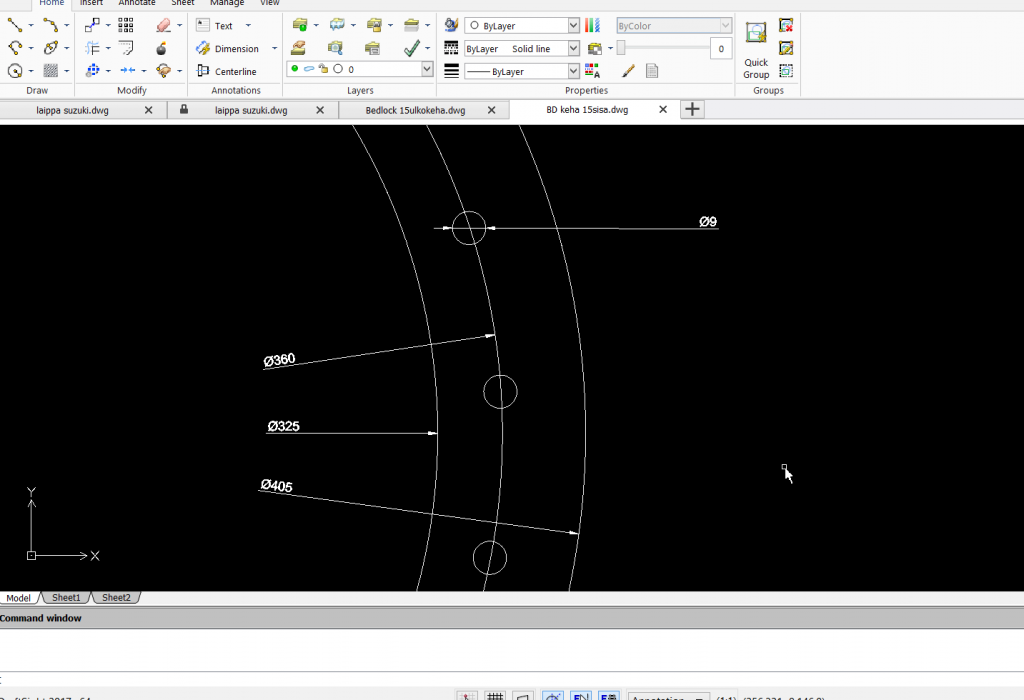Screen dimensions: 1024x700
Task: Close the Bedlock 15ulkokeha.dwg tab
Action: [x=492, y=110]
